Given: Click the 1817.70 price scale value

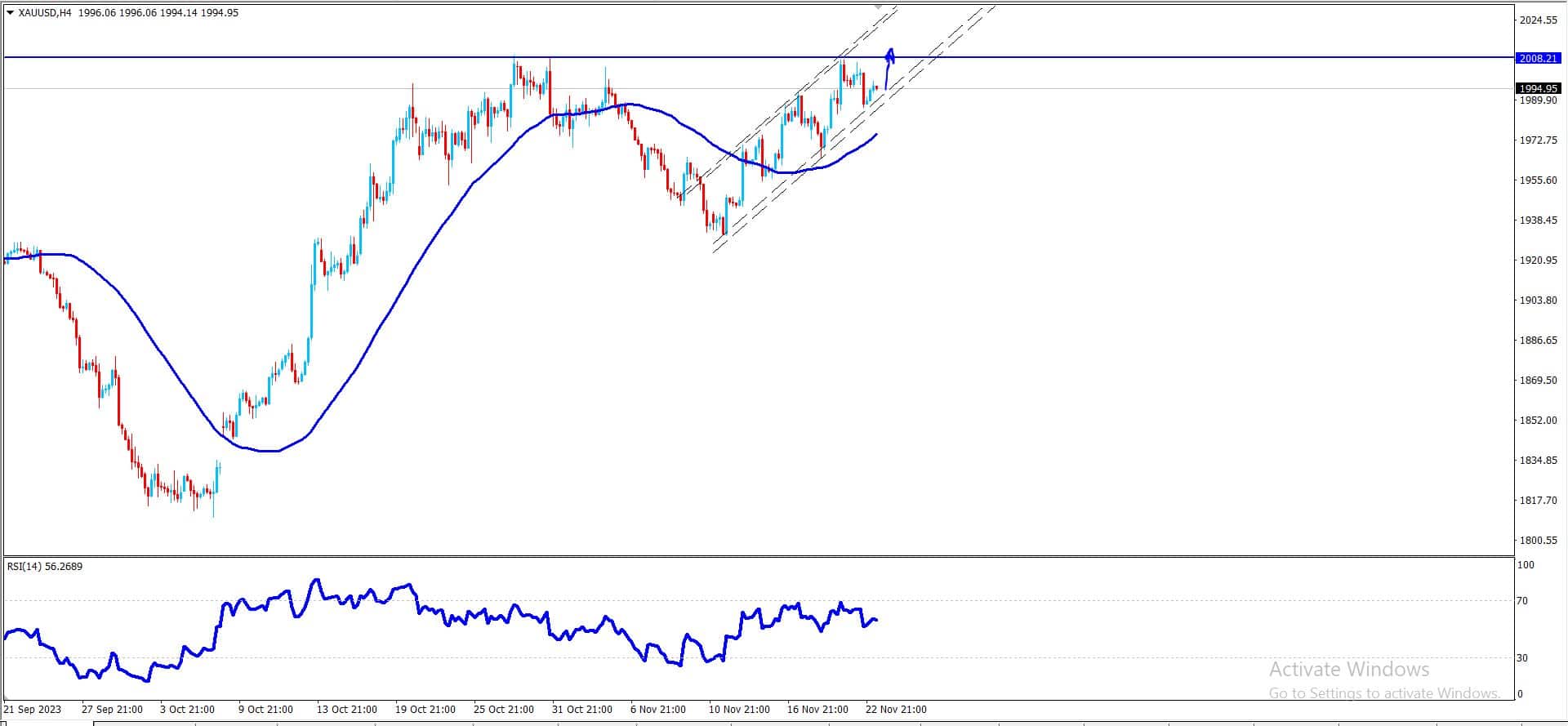Looking at the screenshot, I should (1538, 501).
